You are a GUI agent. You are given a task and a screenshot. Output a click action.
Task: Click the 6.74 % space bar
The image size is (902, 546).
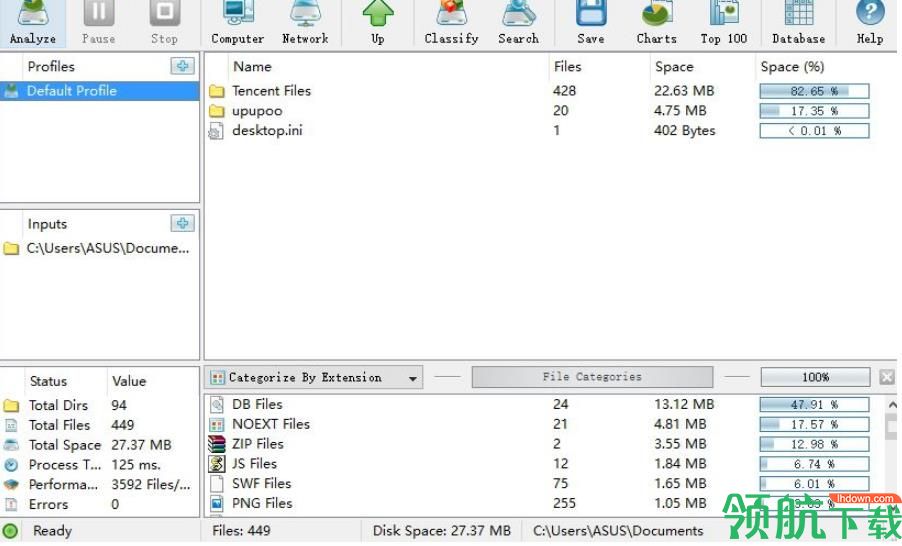coord(814,464)
